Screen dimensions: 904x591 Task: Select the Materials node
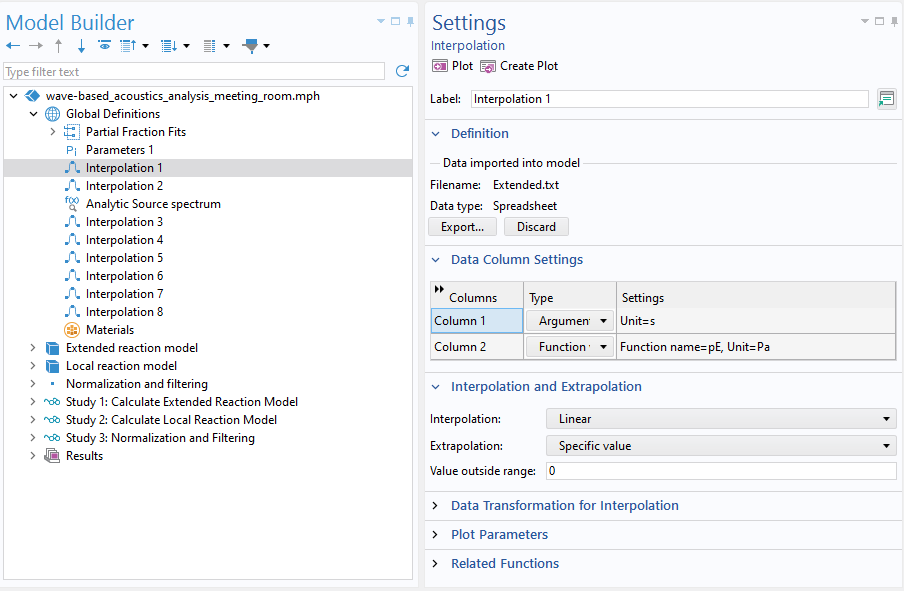pos(110,330)
